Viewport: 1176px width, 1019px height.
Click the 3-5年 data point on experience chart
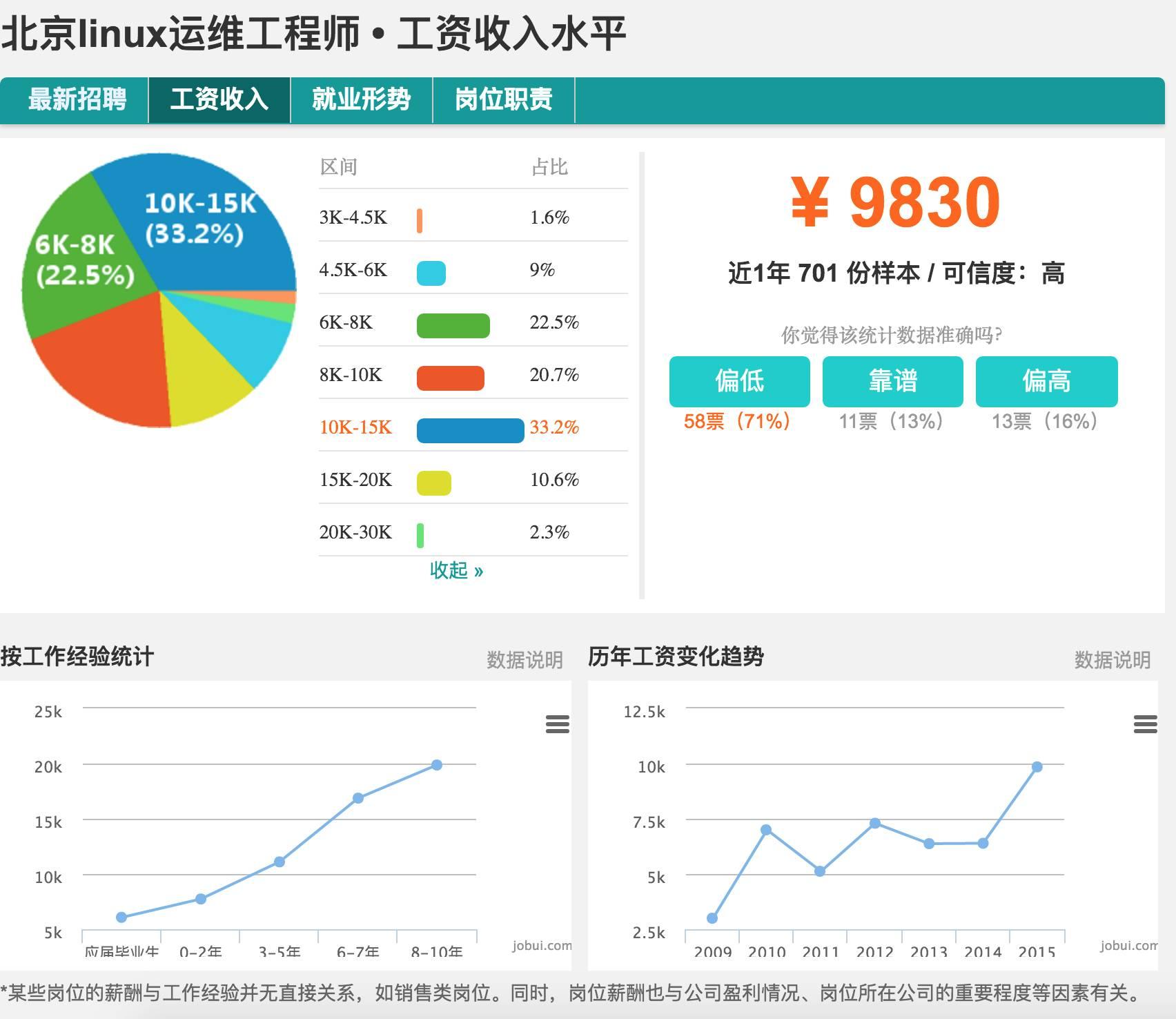pos(280,862)
